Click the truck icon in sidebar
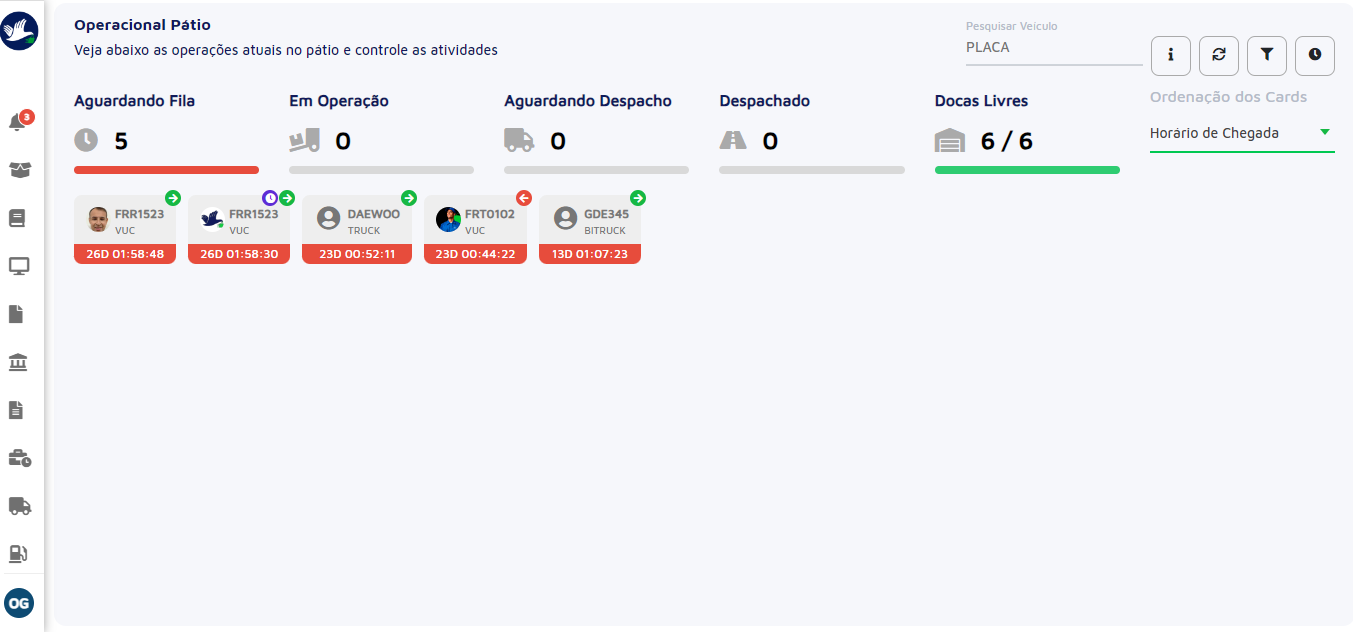This screenshot has height=632, width=1353. pos(20,506)
